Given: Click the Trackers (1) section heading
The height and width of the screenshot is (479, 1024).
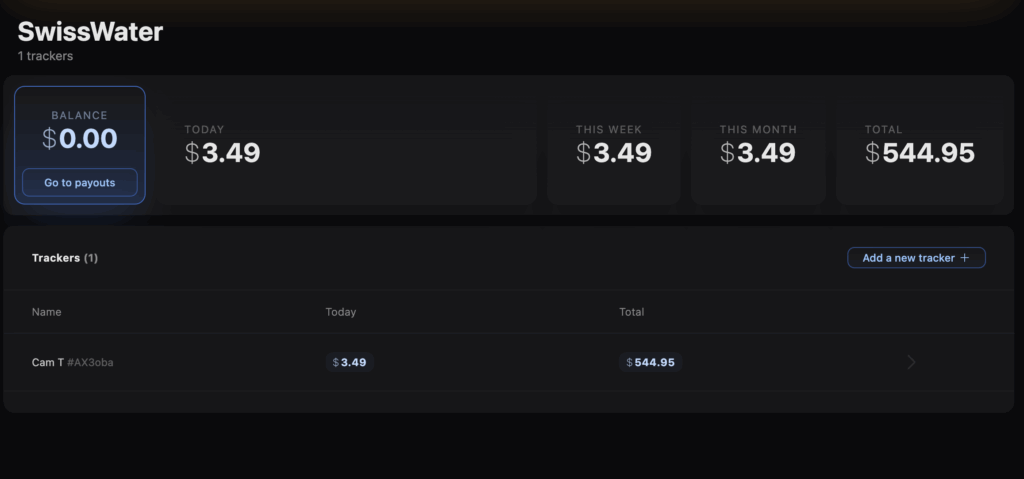Looking at the screenshot, I should click(x=65, y=258).
